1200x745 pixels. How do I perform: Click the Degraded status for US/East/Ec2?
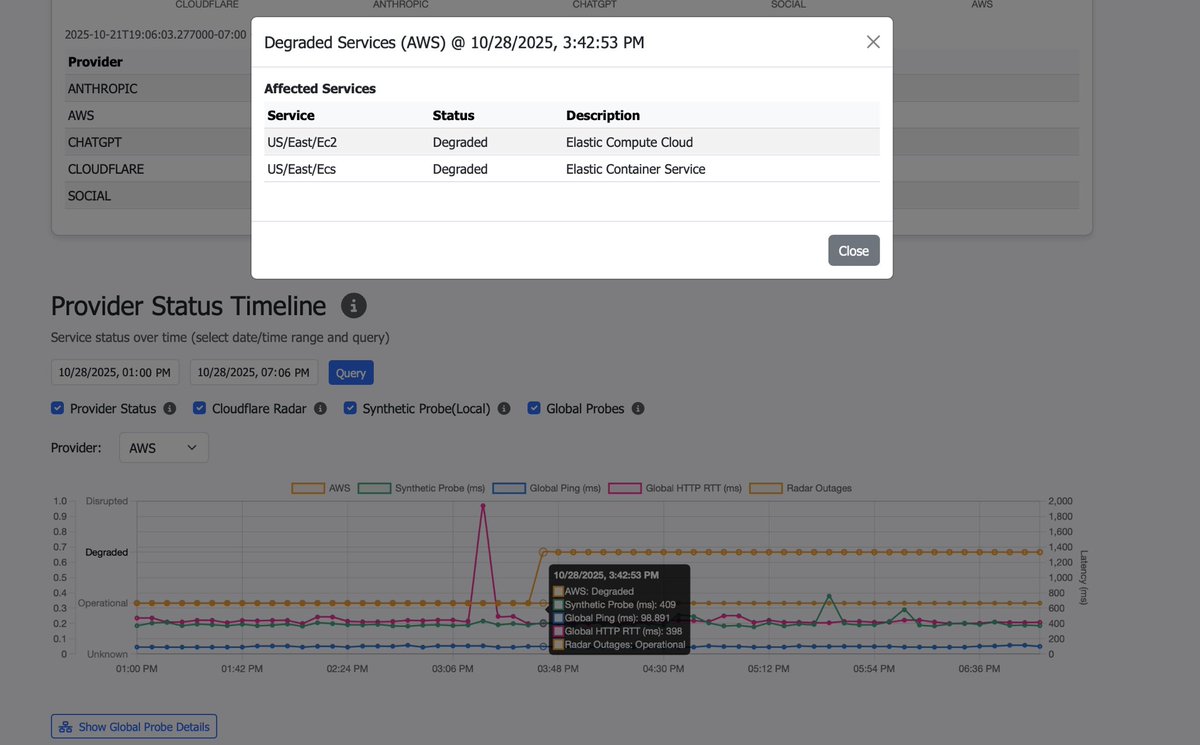[x=460, y=142]
